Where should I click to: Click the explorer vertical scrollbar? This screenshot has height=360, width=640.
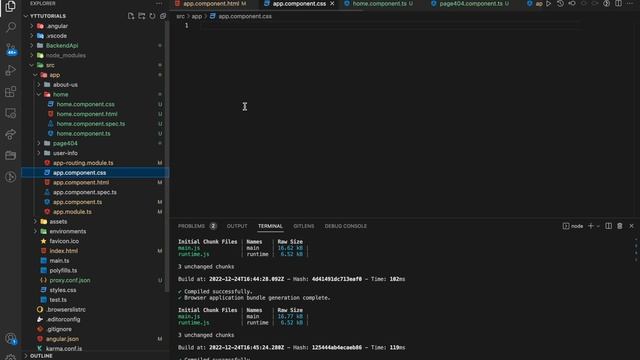click(167, 156)
